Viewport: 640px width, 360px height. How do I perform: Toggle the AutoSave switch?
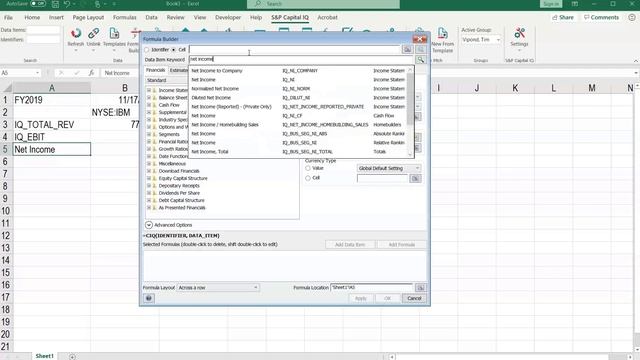pos(38,4)
